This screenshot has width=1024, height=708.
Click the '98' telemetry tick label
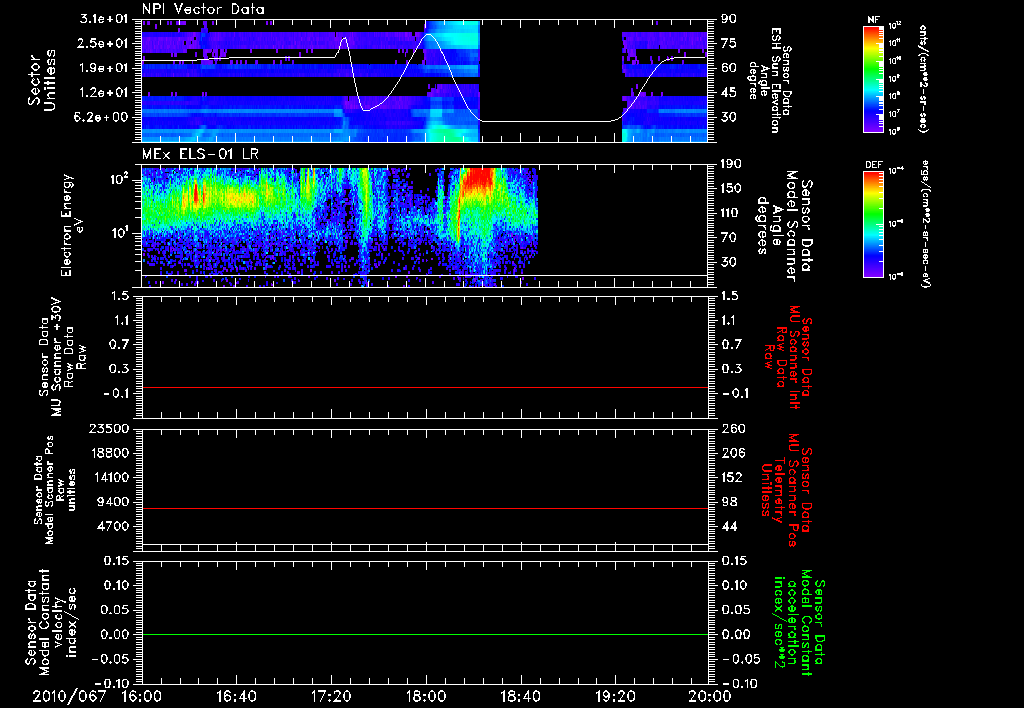[x=729, y=502]
